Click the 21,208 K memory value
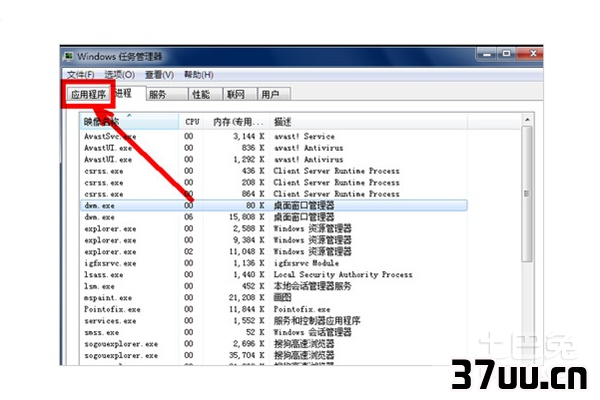Image resolution: width=600 pixels, height=400 pixels. (x=246, y=297)
